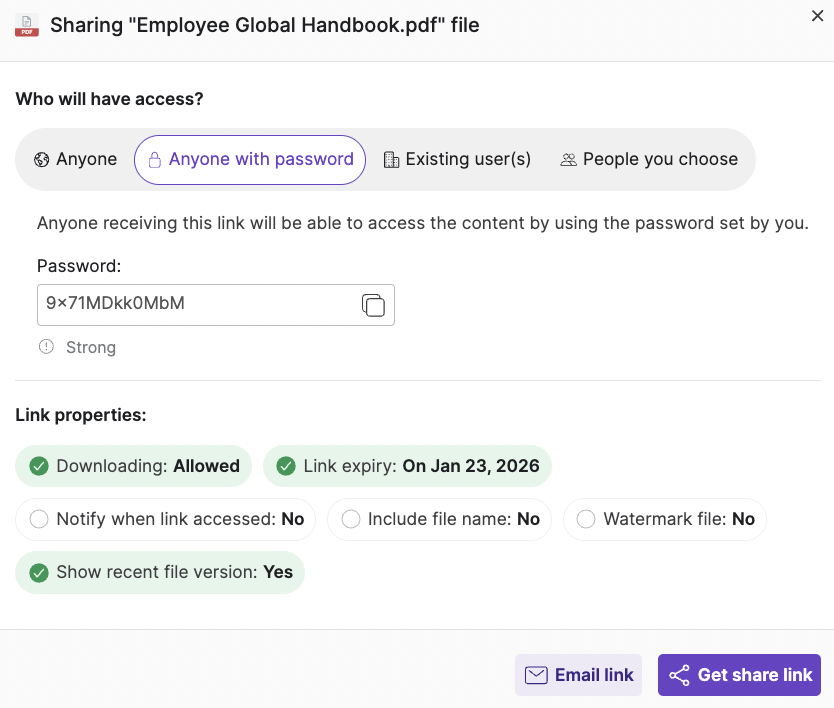Enable Notify when link accessed

point(166,520)
